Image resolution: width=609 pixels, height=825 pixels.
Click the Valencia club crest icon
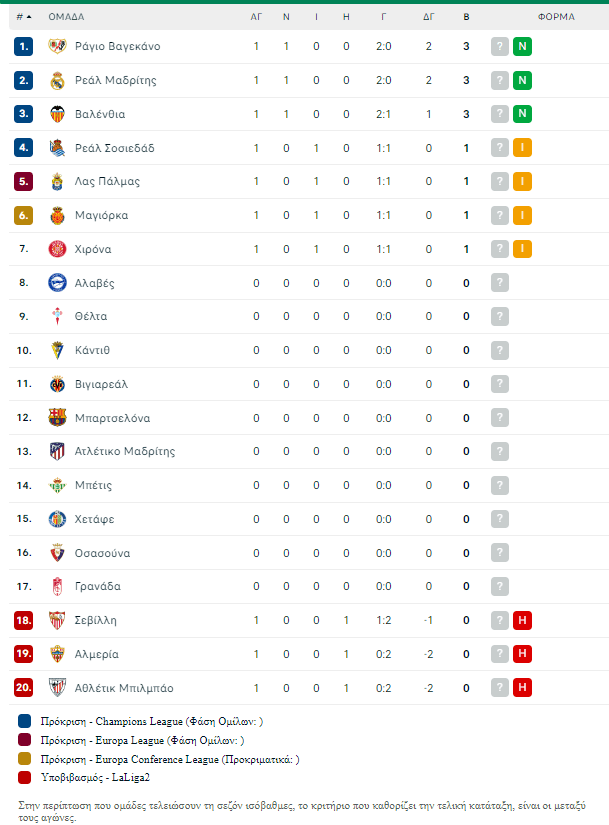(57, 114)
